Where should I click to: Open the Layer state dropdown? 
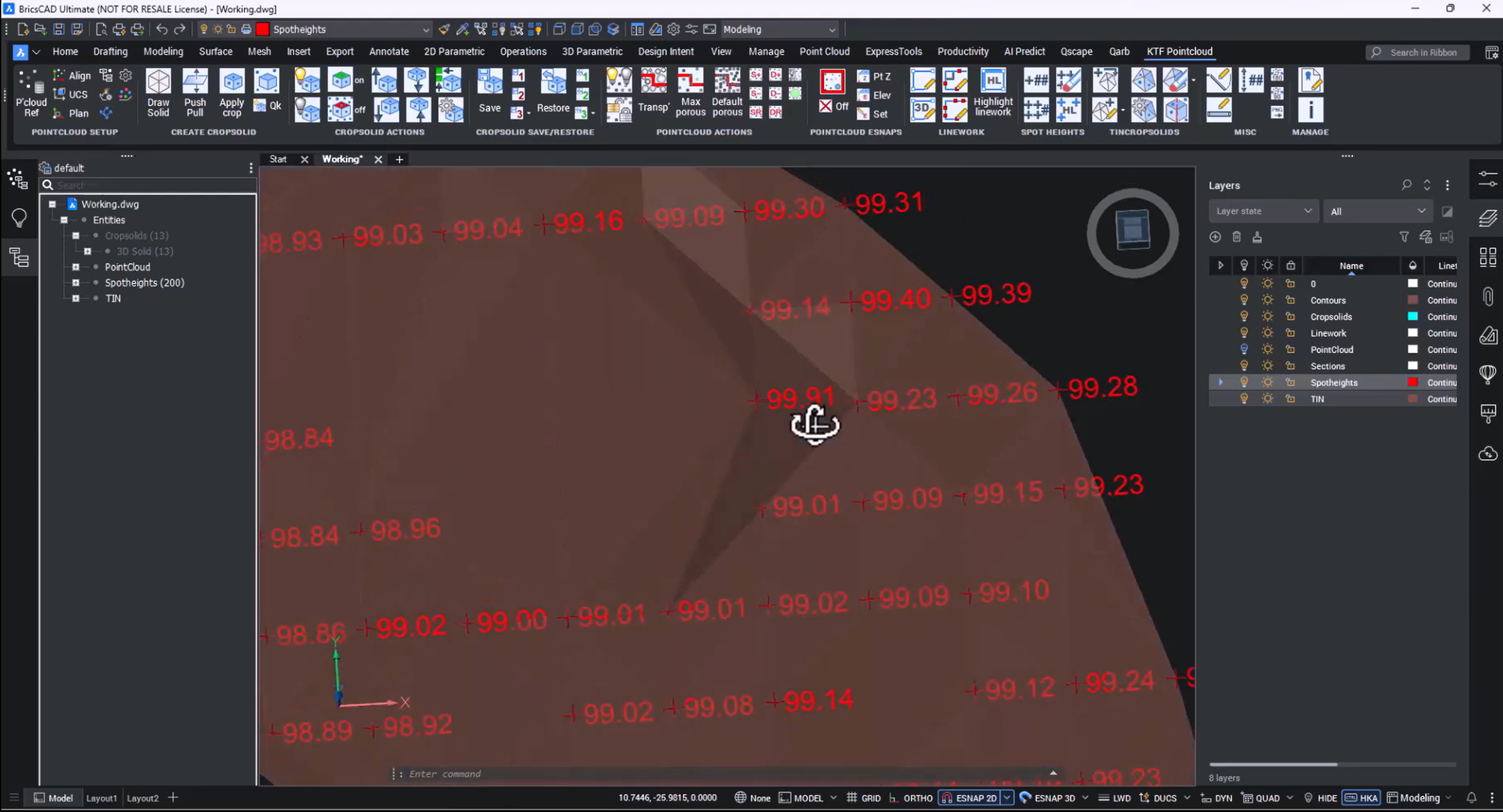point(1263,211)
